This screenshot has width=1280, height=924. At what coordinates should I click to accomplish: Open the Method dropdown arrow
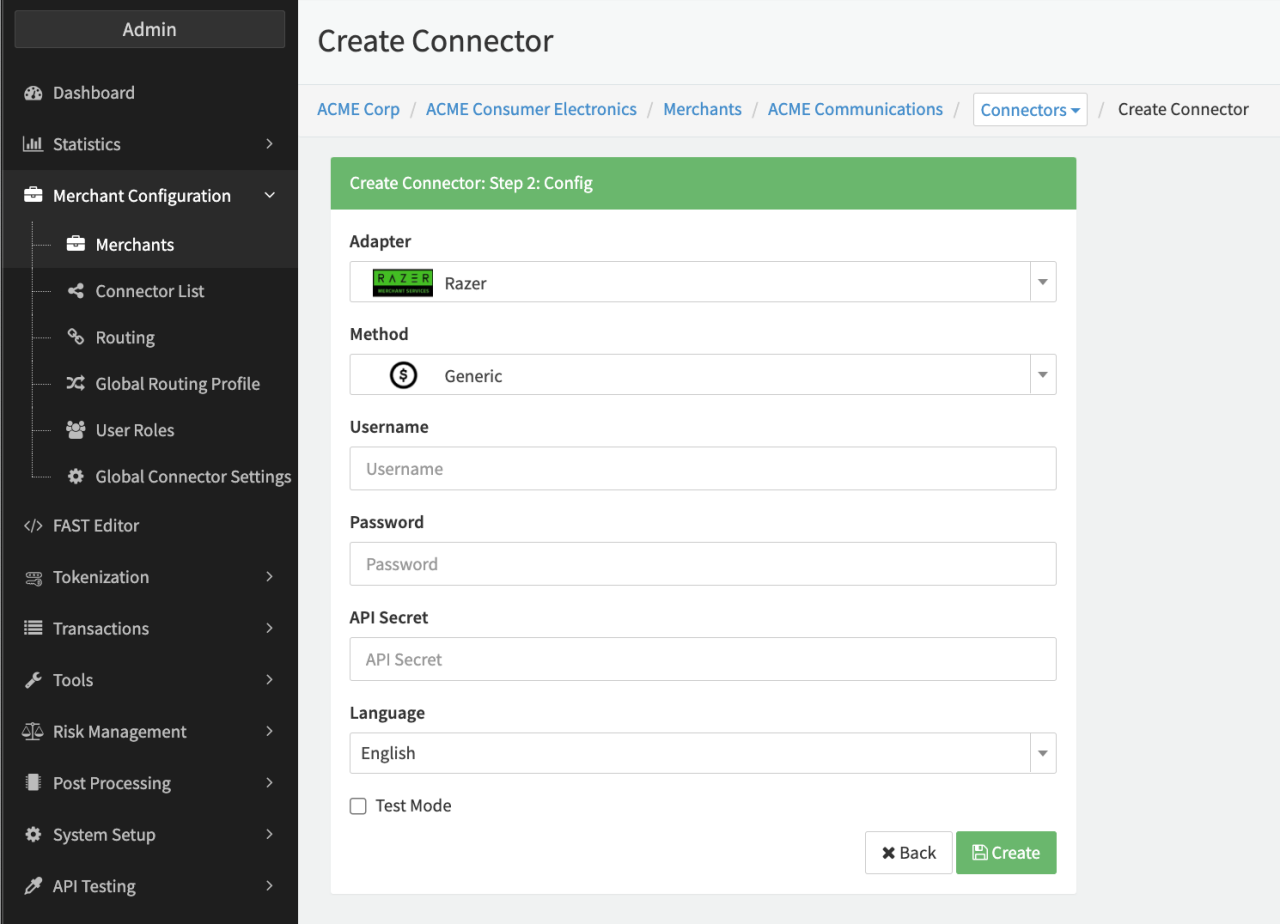[x=1043, y=375]
